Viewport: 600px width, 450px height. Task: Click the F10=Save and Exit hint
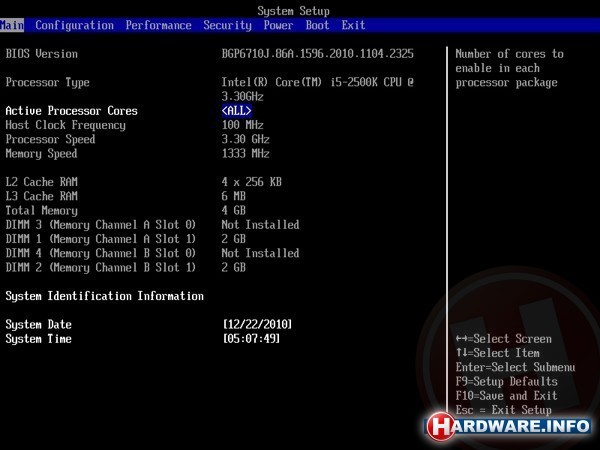tap(506, 396)
